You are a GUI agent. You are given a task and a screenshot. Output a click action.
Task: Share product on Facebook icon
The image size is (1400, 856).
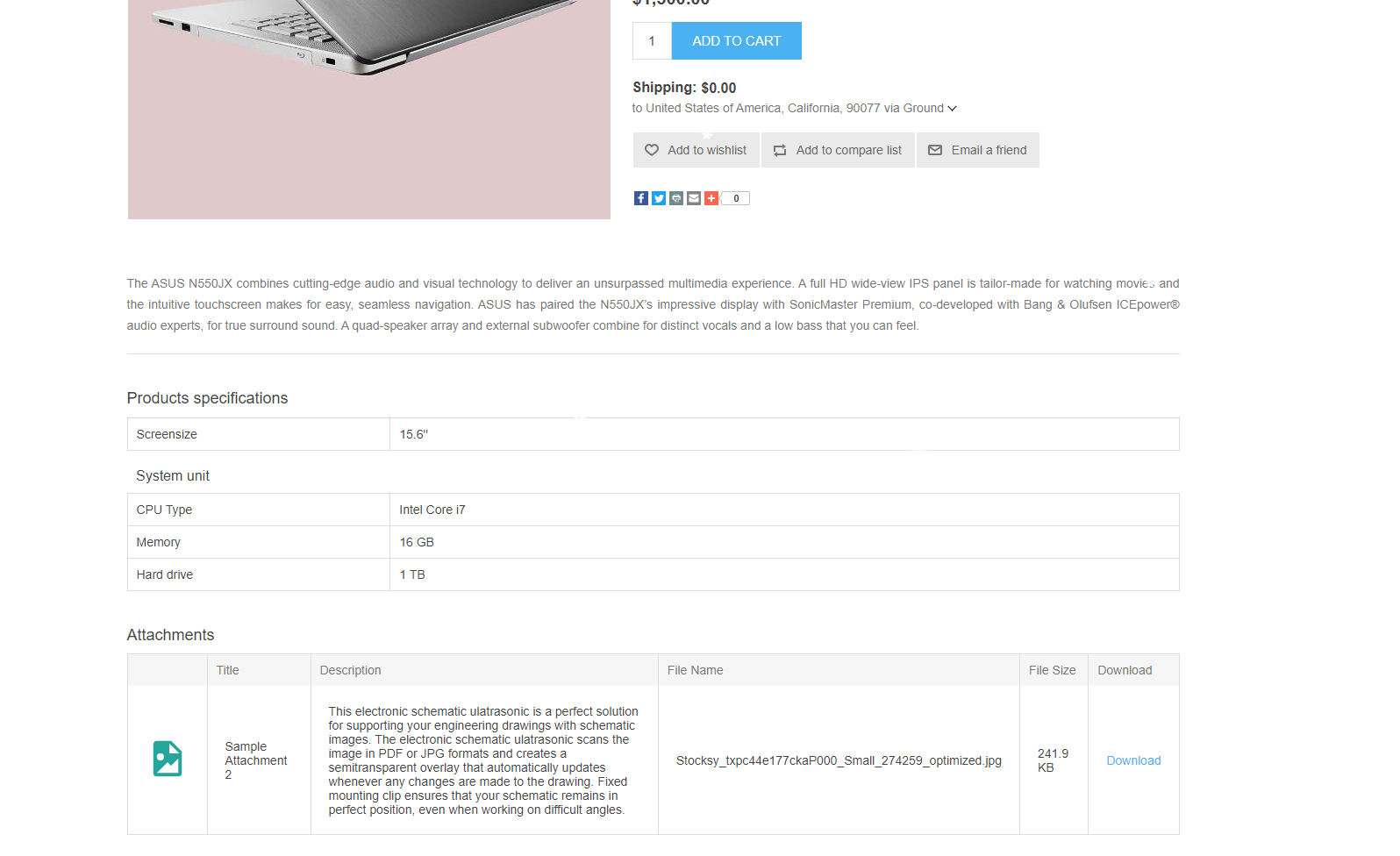[641, 198]
